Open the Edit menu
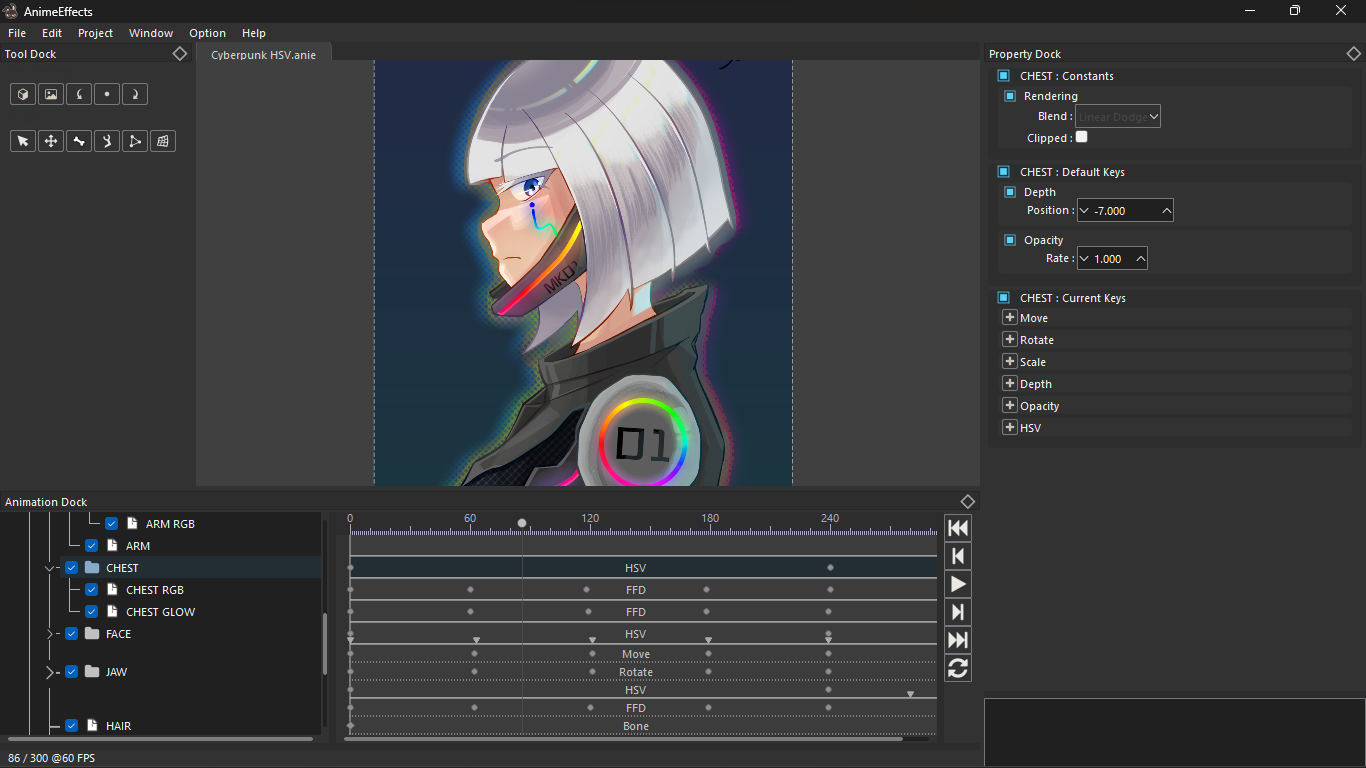 pos(52,33)
